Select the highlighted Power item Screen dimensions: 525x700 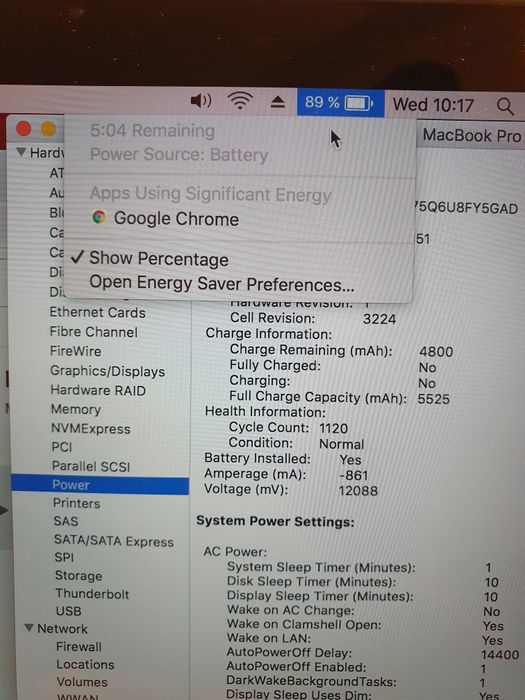pos(100,485)
